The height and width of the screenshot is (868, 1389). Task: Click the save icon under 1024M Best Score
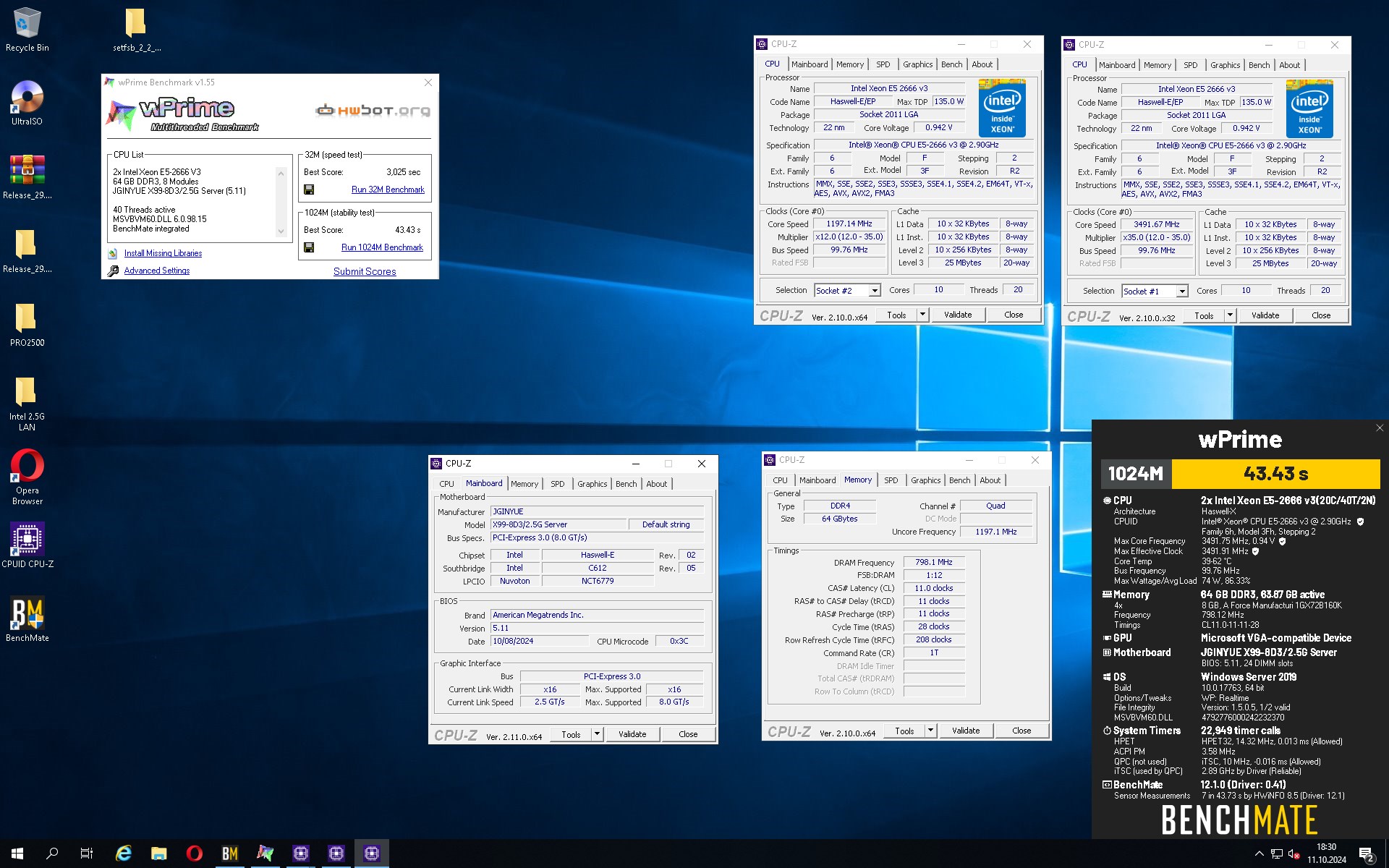pos(309,247)
